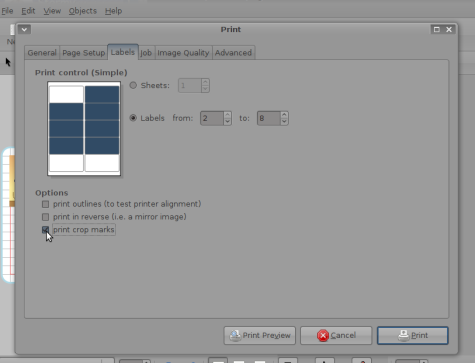
Task: Click the Labels from input field
Action: pyautogui.click(x=212, y=118)
